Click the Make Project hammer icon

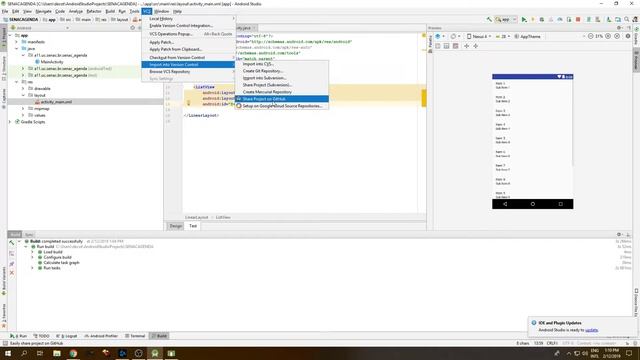click(x=489, y=20)
